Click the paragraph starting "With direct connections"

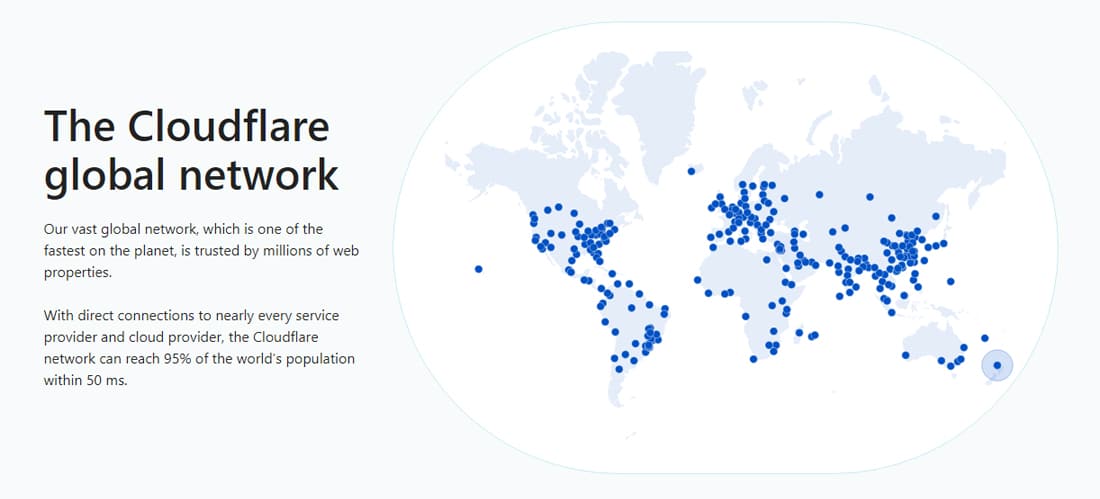tap(199, 348)
